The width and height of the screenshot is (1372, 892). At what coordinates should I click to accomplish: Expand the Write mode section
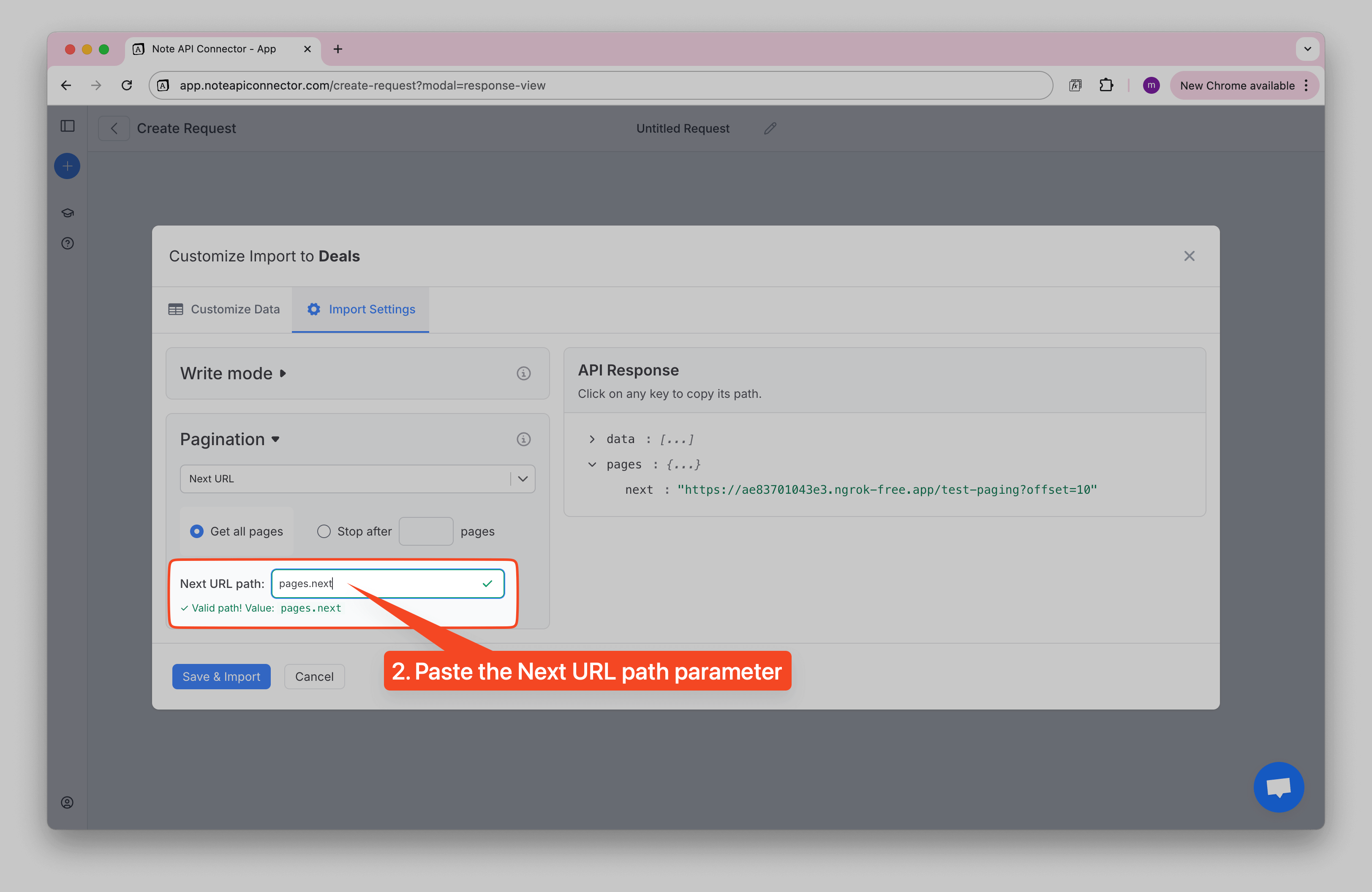pos(283,373)
